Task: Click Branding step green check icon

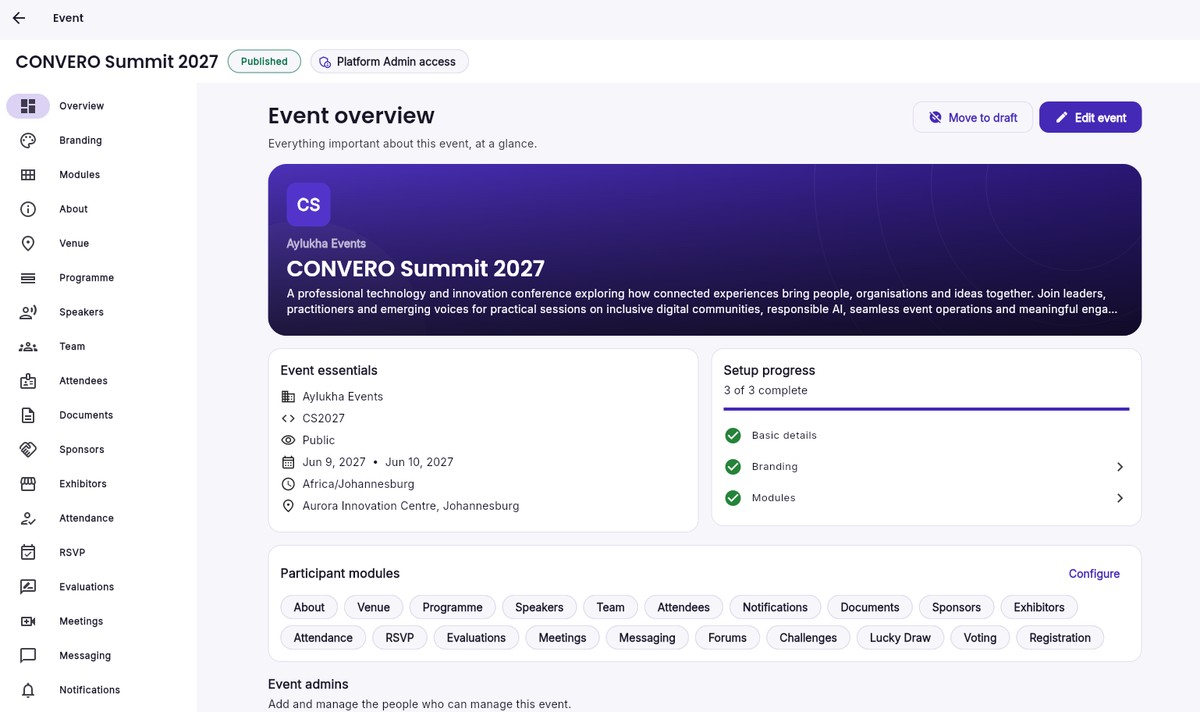Action: (733, 467)
